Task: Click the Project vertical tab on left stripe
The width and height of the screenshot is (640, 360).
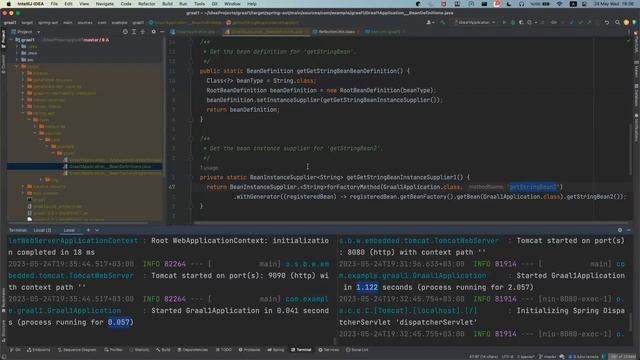Action: [x=3, y=39]
